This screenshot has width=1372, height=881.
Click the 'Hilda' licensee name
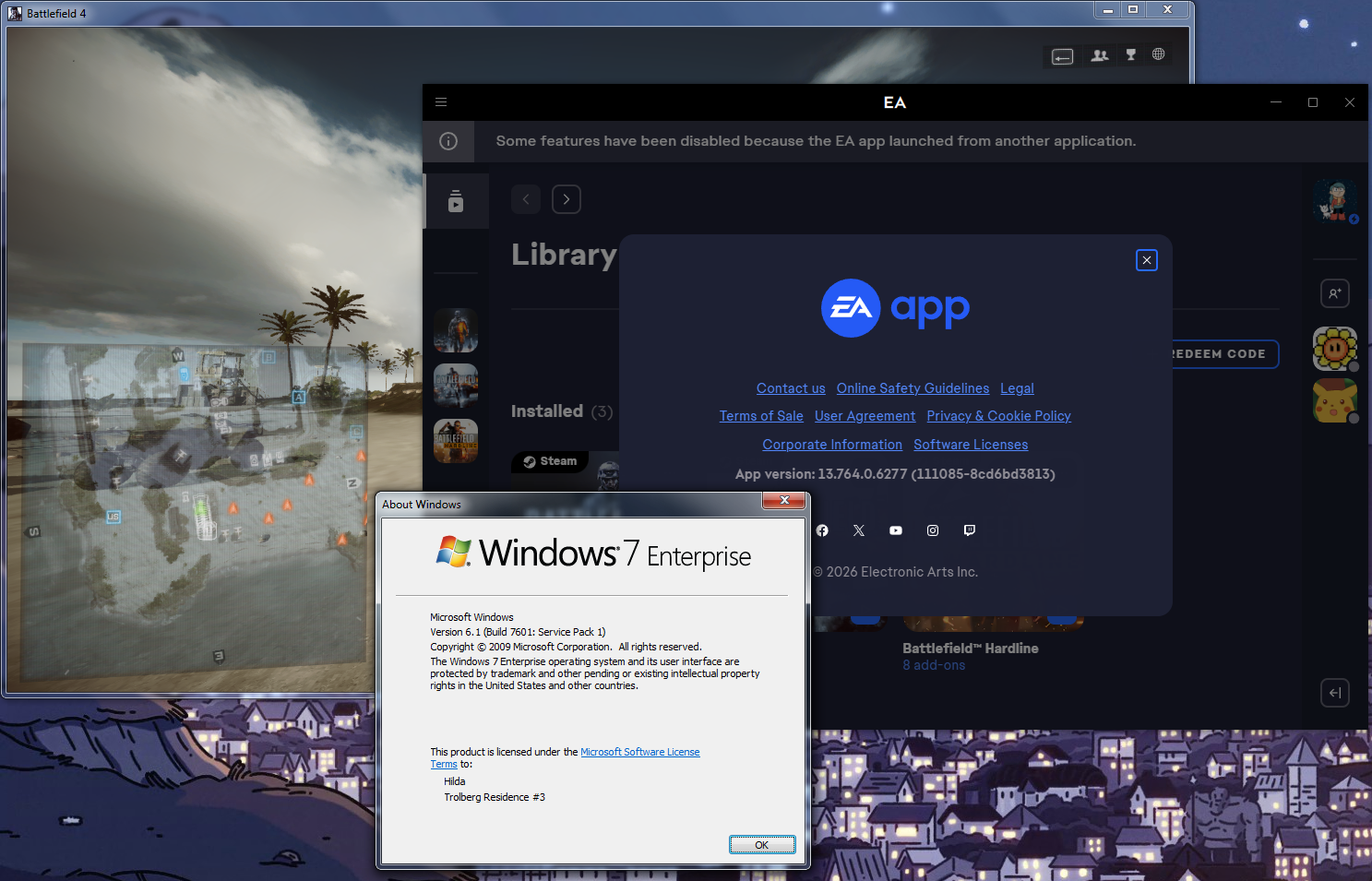[x=455, y=781]
